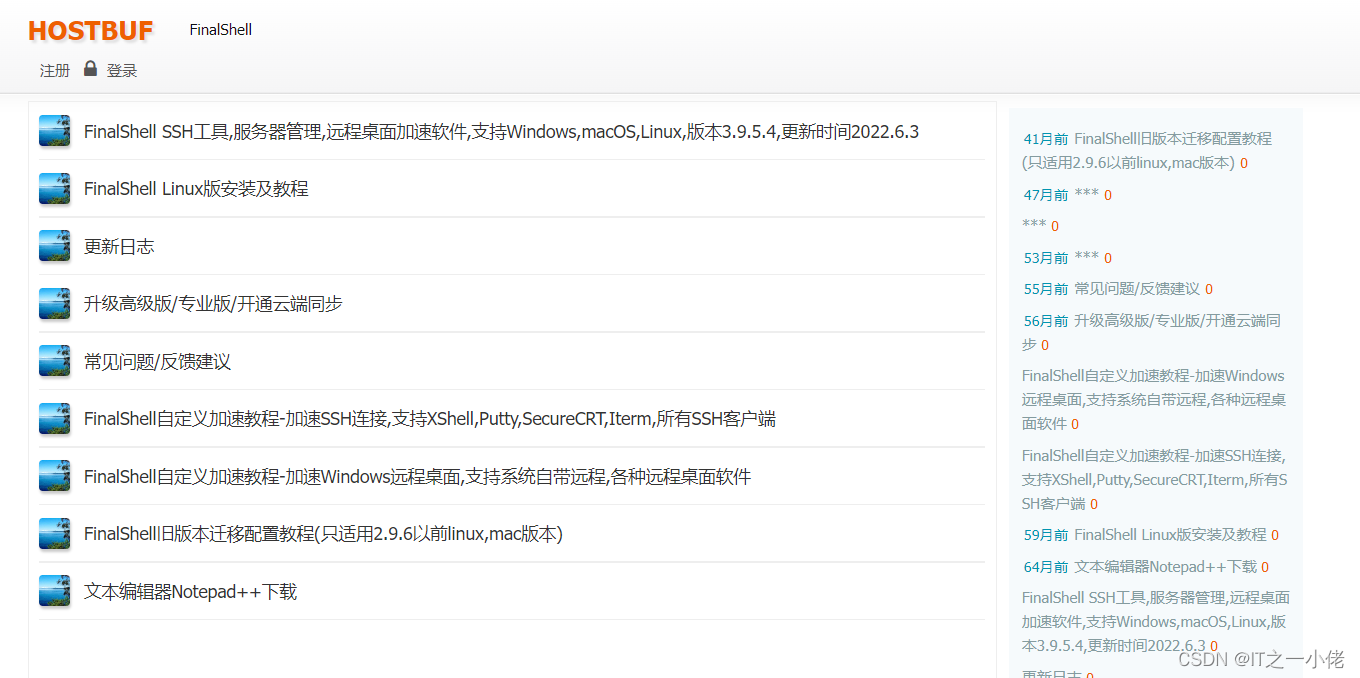Click the 56月前 timestamp in sidebar
The image size is (1360, 678).
[x=1046, y=321]
